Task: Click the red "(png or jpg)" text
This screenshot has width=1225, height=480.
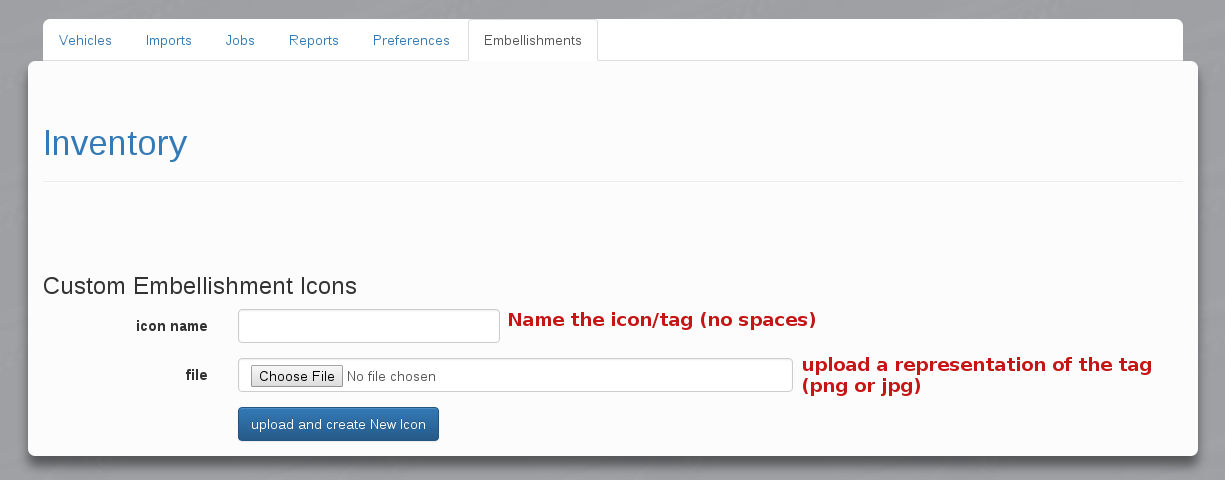Action: [861, 386]
